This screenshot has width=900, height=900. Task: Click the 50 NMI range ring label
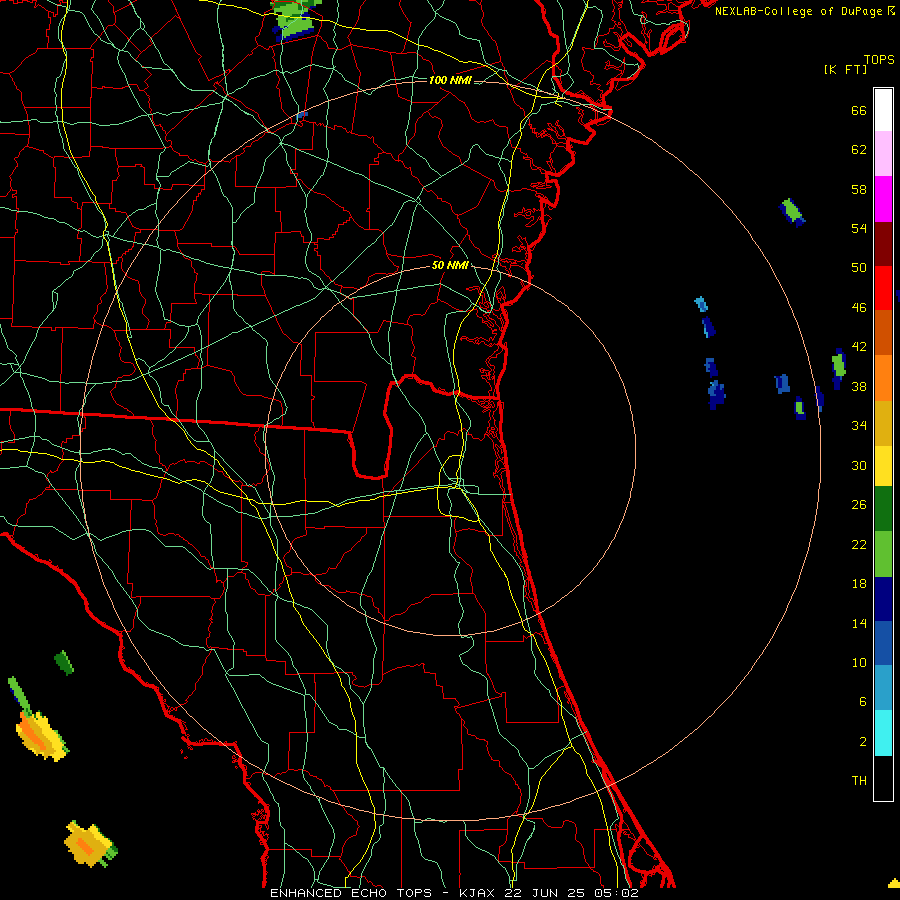pos(450,265)
